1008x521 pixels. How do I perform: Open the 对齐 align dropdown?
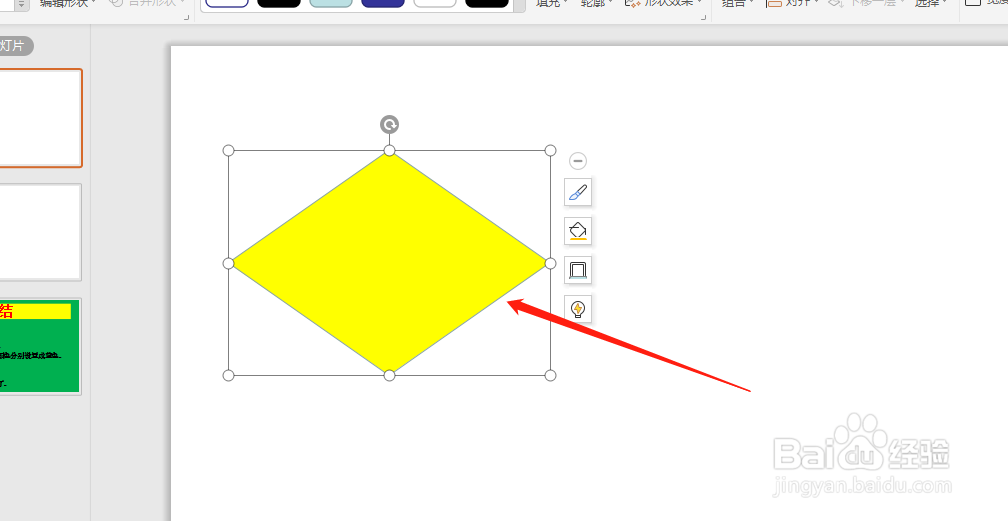pyautogui.click(x=793, y=3)
